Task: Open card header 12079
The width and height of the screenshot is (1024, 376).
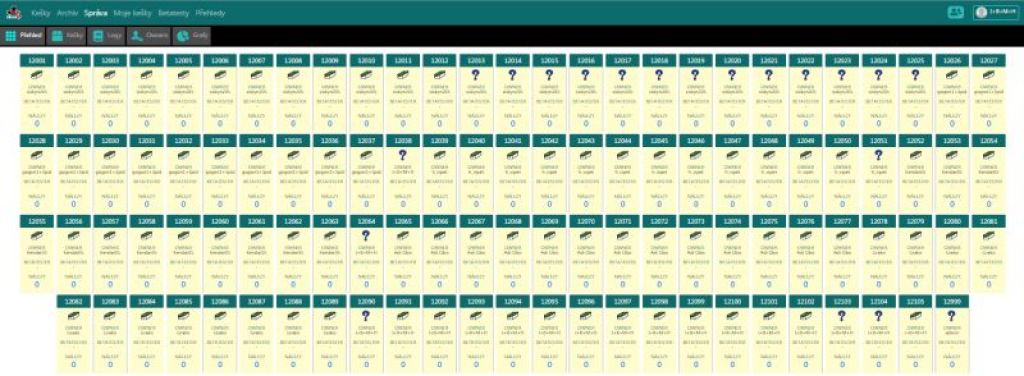Action: 916,221
